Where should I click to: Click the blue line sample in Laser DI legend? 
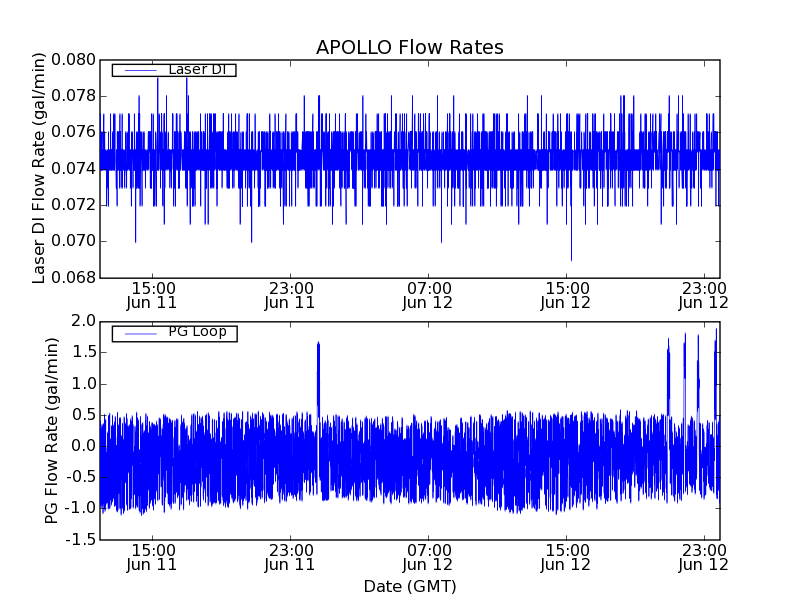click(x=140, y=70)
